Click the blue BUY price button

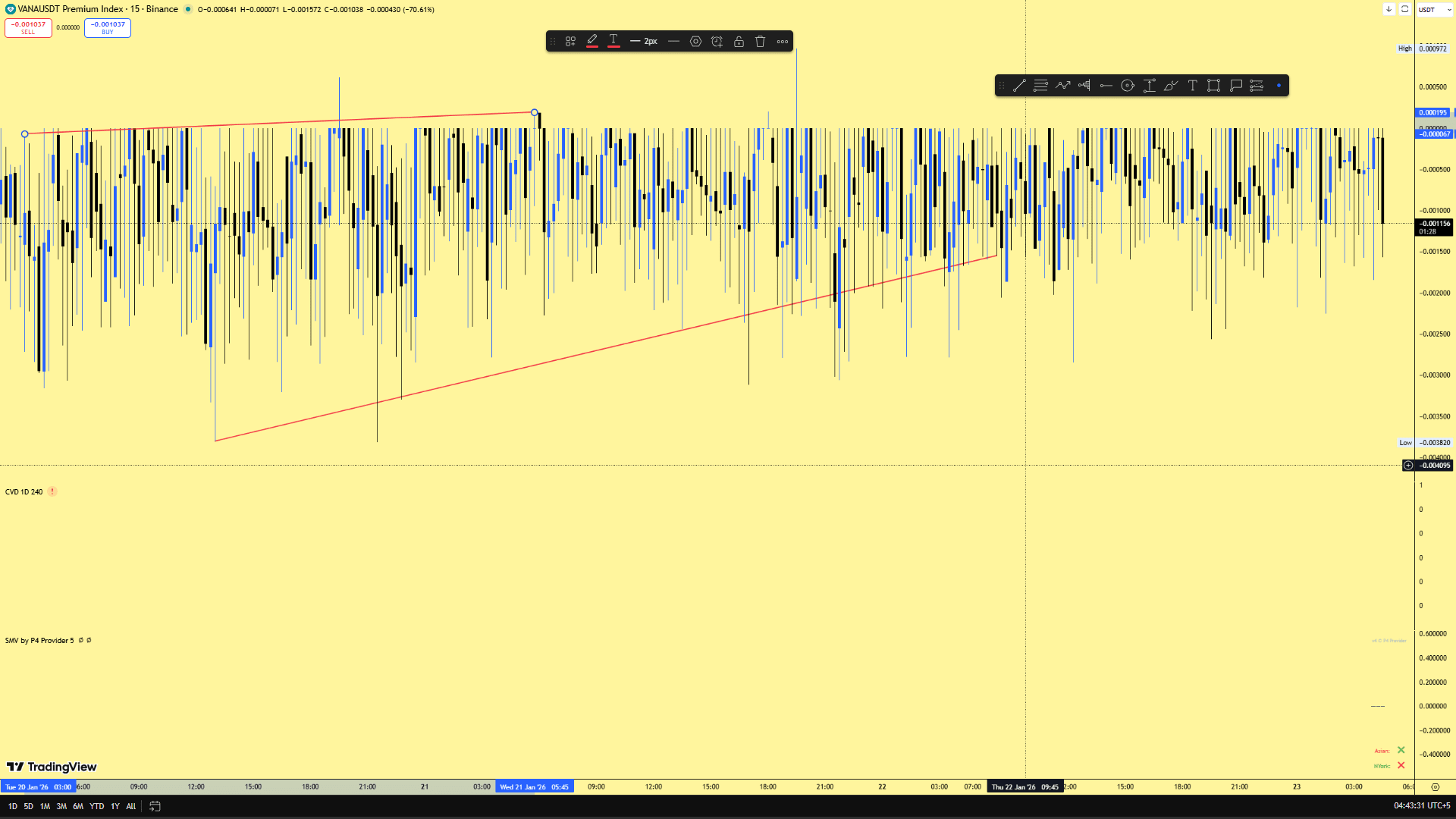[108, 28]
